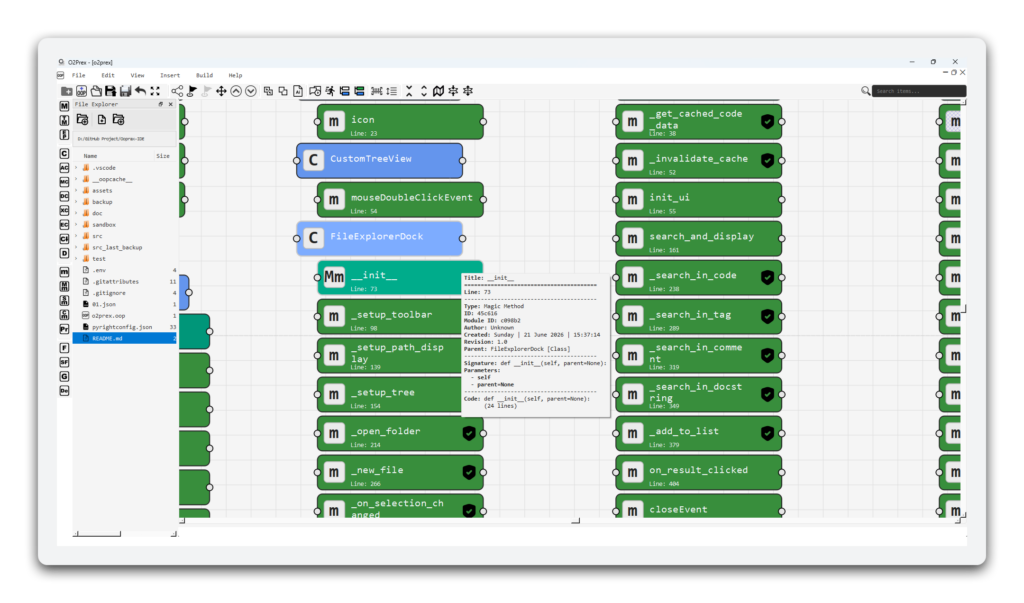Image resolution: width=1024 pixels, height=603 pixels.
Task: Click the Search items field
Action: click(x=919, y=91)
